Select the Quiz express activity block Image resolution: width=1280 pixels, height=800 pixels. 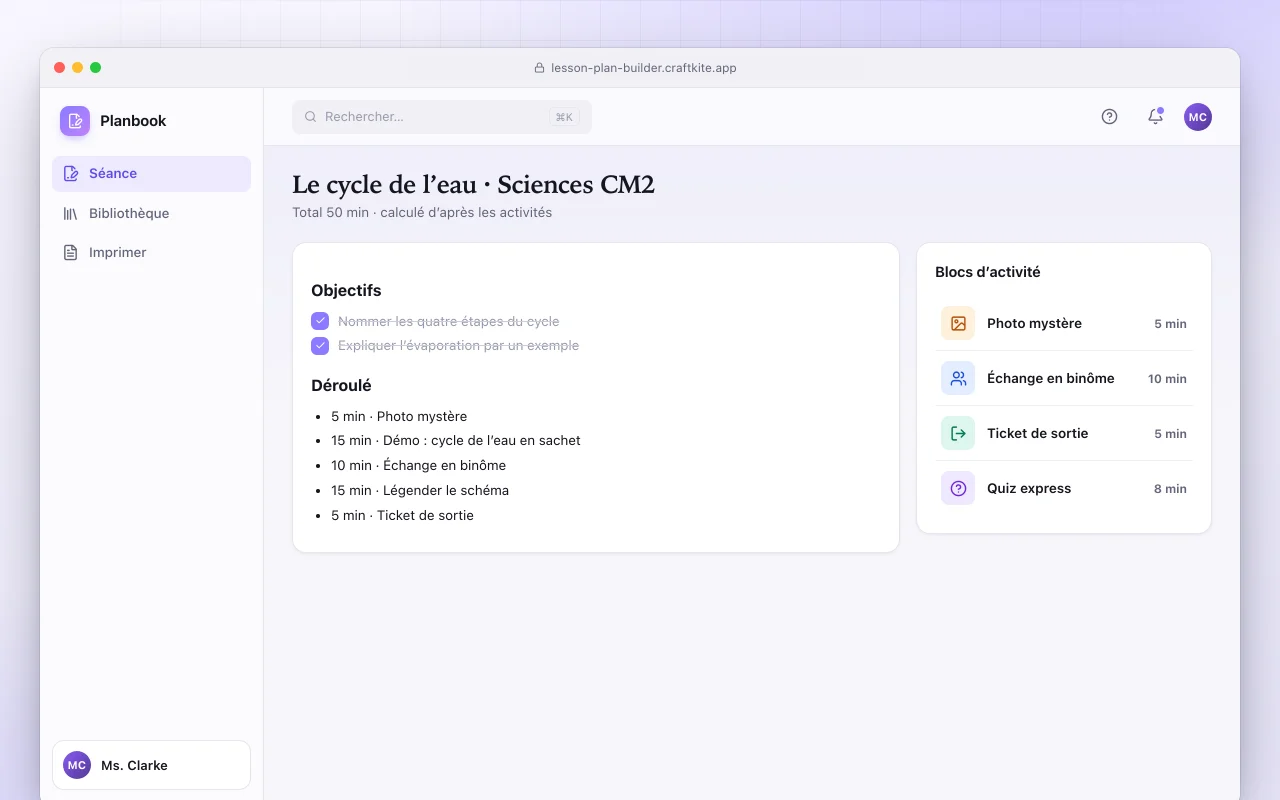pyautogui.click(x=1064, y=488)
